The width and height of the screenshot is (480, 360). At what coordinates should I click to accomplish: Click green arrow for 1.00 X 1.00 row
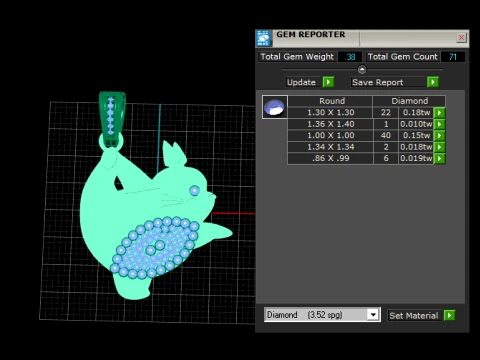coord(439,136)
